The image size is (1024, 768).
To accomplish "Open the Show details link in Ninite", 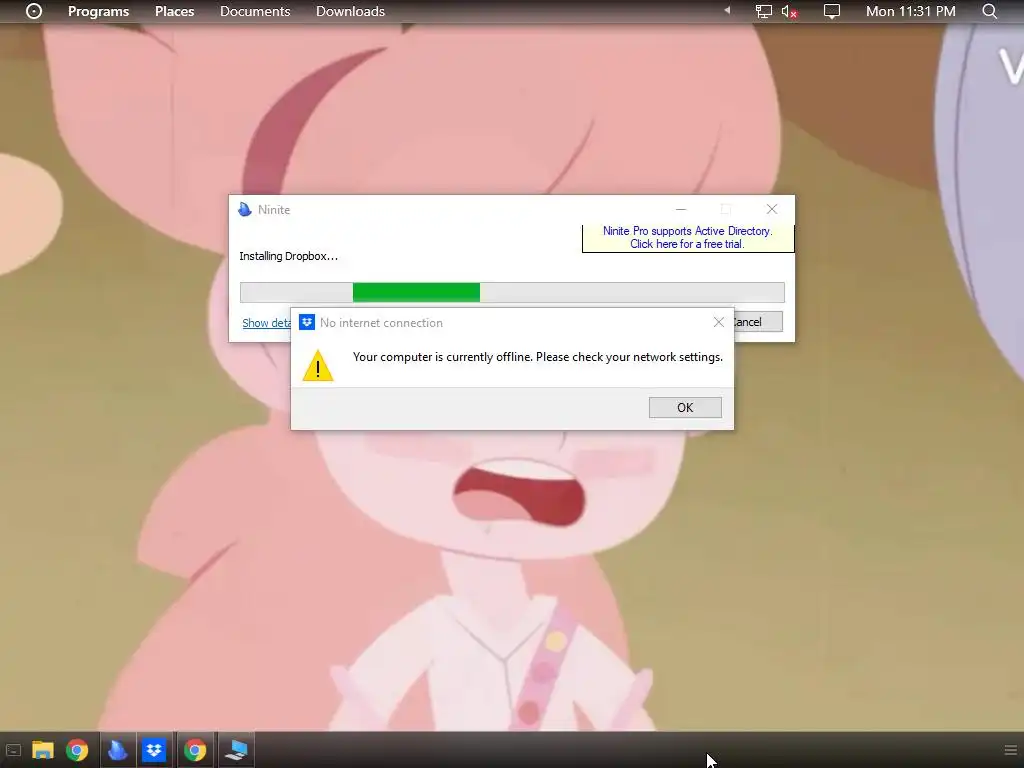I will click(x=266, y=323).
